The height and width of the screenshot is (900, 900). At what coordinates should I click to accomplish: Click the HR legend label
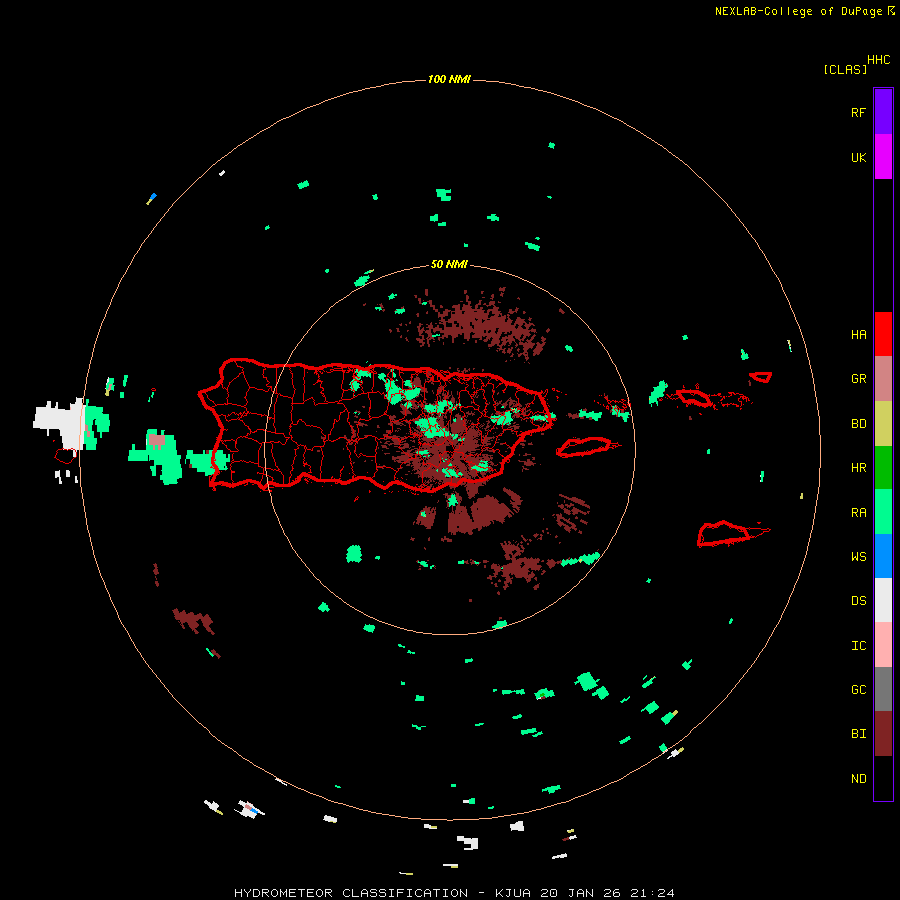coord(858,468)
